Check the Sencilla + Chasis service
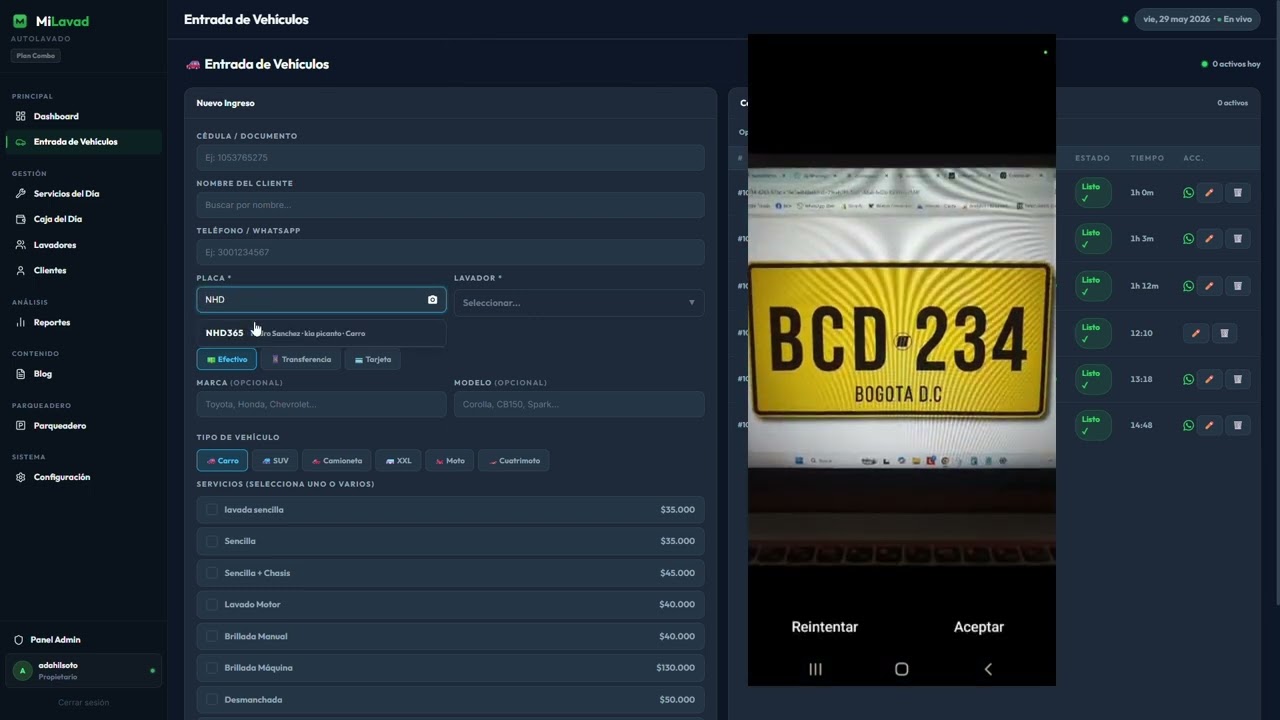Image resolution: width=1280 pixels, height=720 pixels. 212,573
